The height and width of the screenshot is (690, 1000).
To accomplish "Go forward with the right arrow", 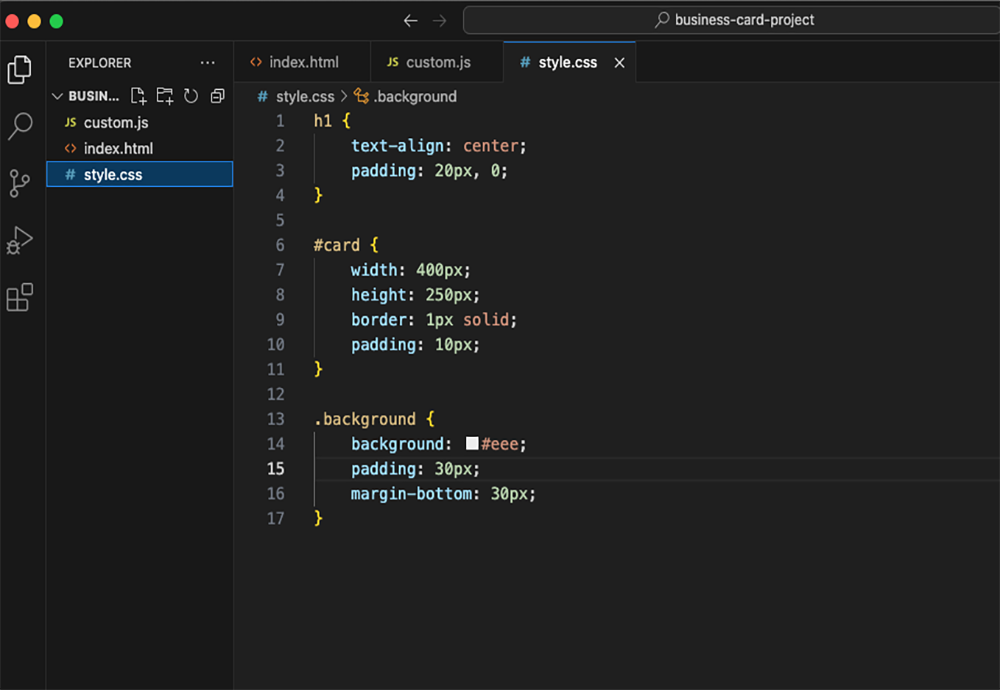I will point(439,20).
